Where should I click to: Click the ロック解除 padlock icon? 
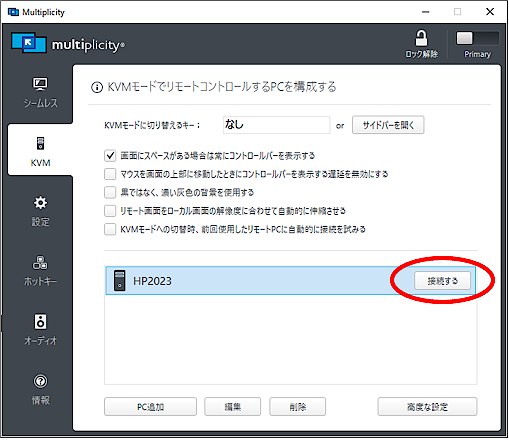click(x=421, y=38)
